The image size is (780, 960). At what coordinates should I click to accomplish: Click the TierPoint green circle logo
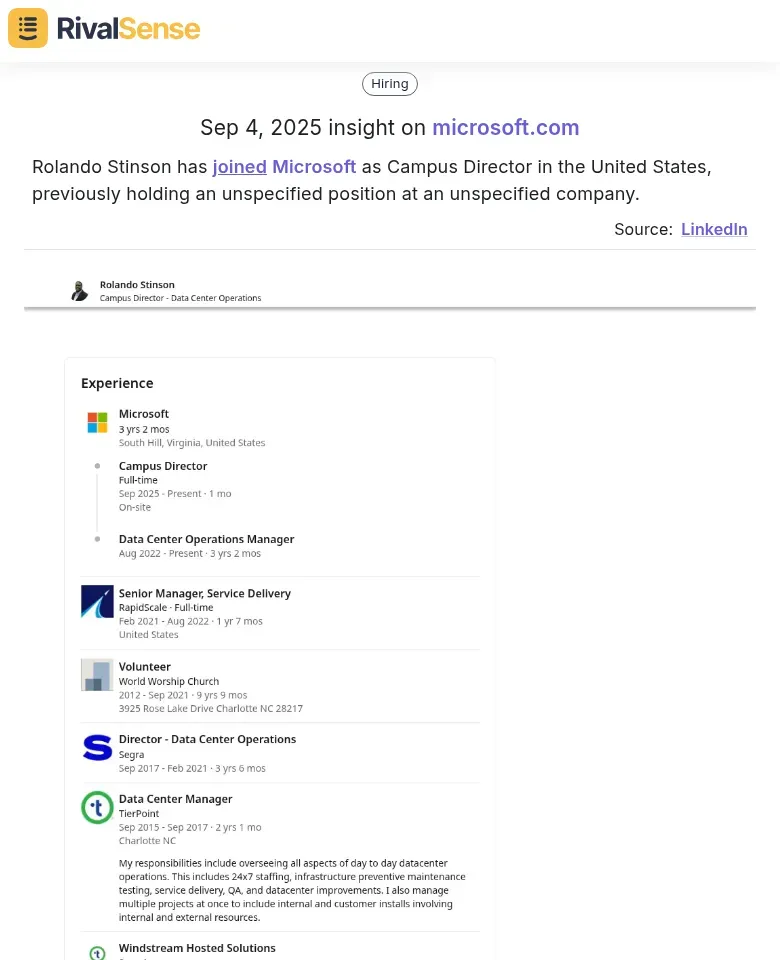97,808
